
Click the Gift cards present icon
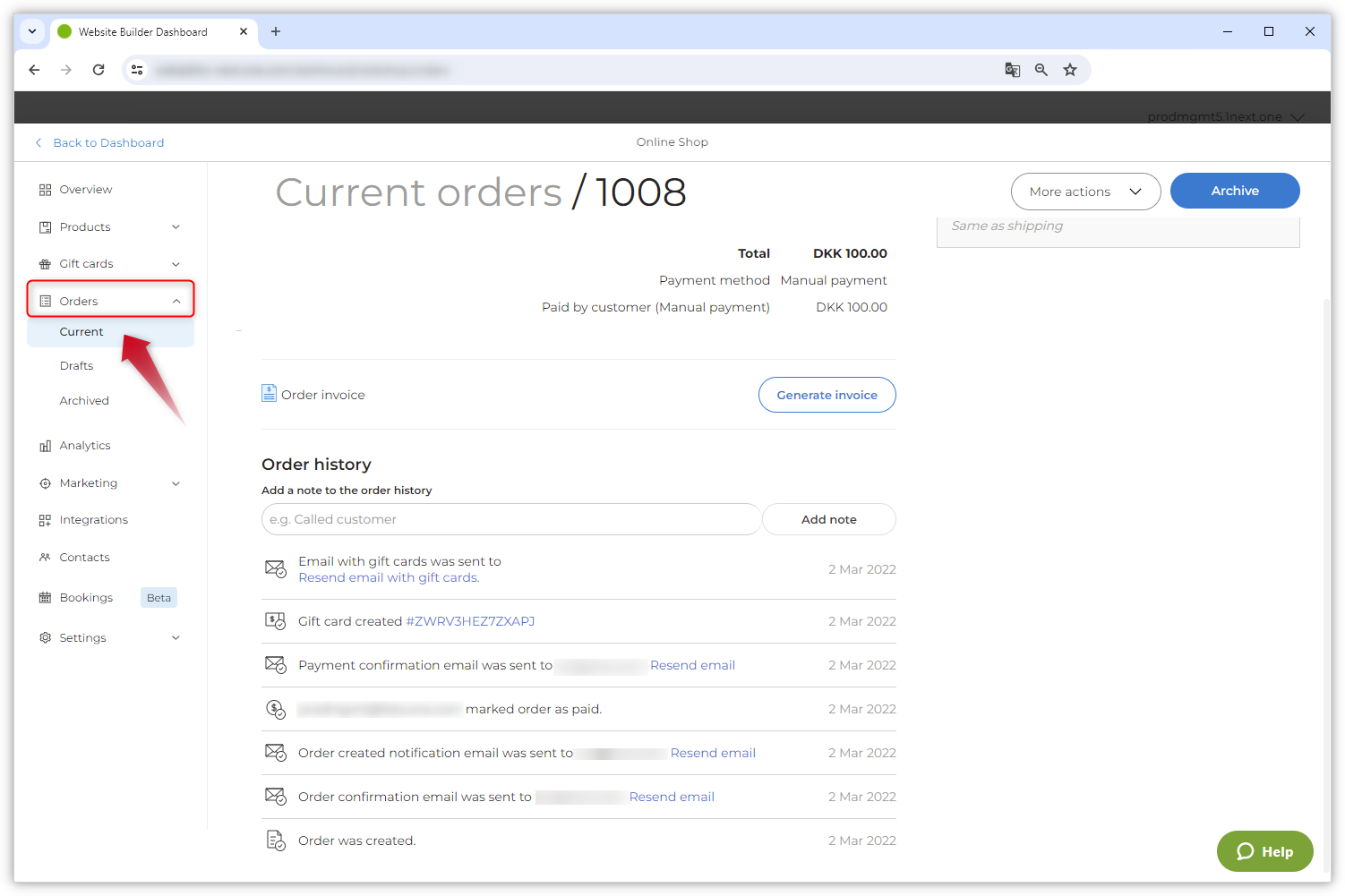coord(45,264)
